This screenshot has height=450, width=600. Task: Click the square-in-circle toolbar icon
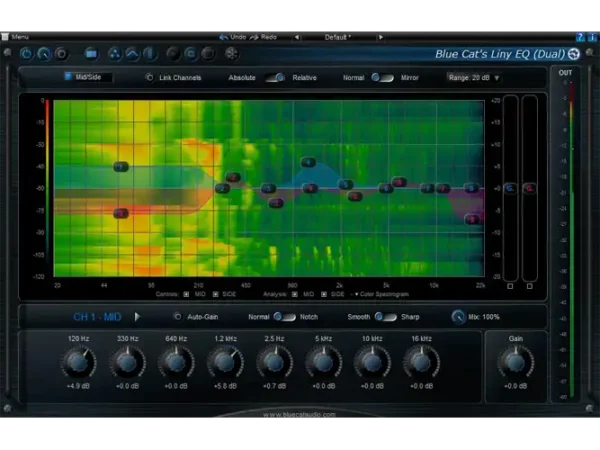[x=191, y=54]
